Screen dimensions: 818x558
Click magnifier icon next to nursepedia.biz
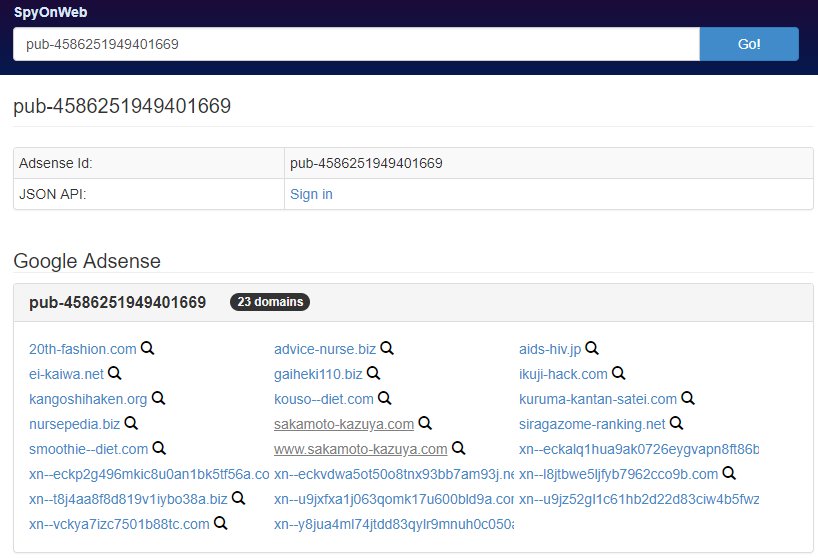131,423
